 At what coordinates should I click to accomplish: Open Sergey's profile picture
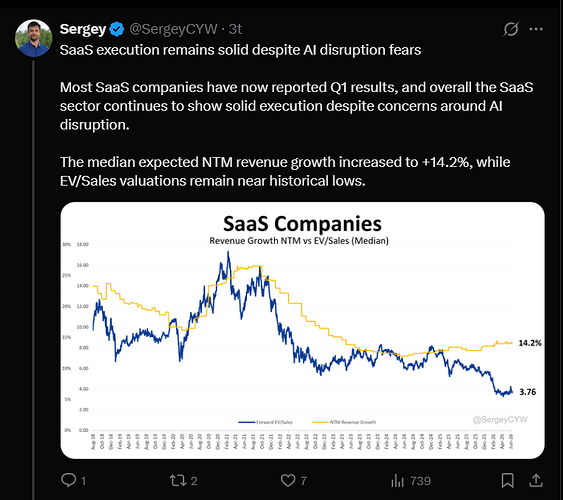[x=34, y=38]
